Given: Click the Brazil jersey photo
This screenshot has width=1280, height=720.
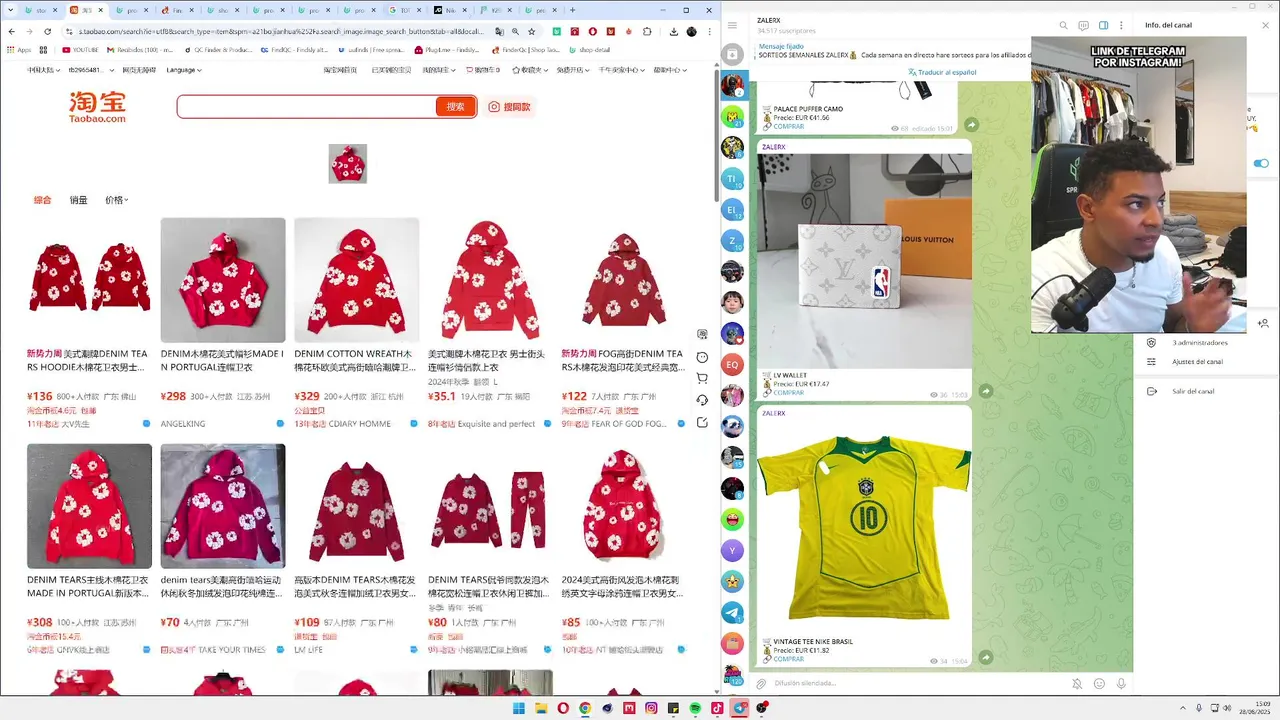Looking at the screenshot, I should (864, 527).
